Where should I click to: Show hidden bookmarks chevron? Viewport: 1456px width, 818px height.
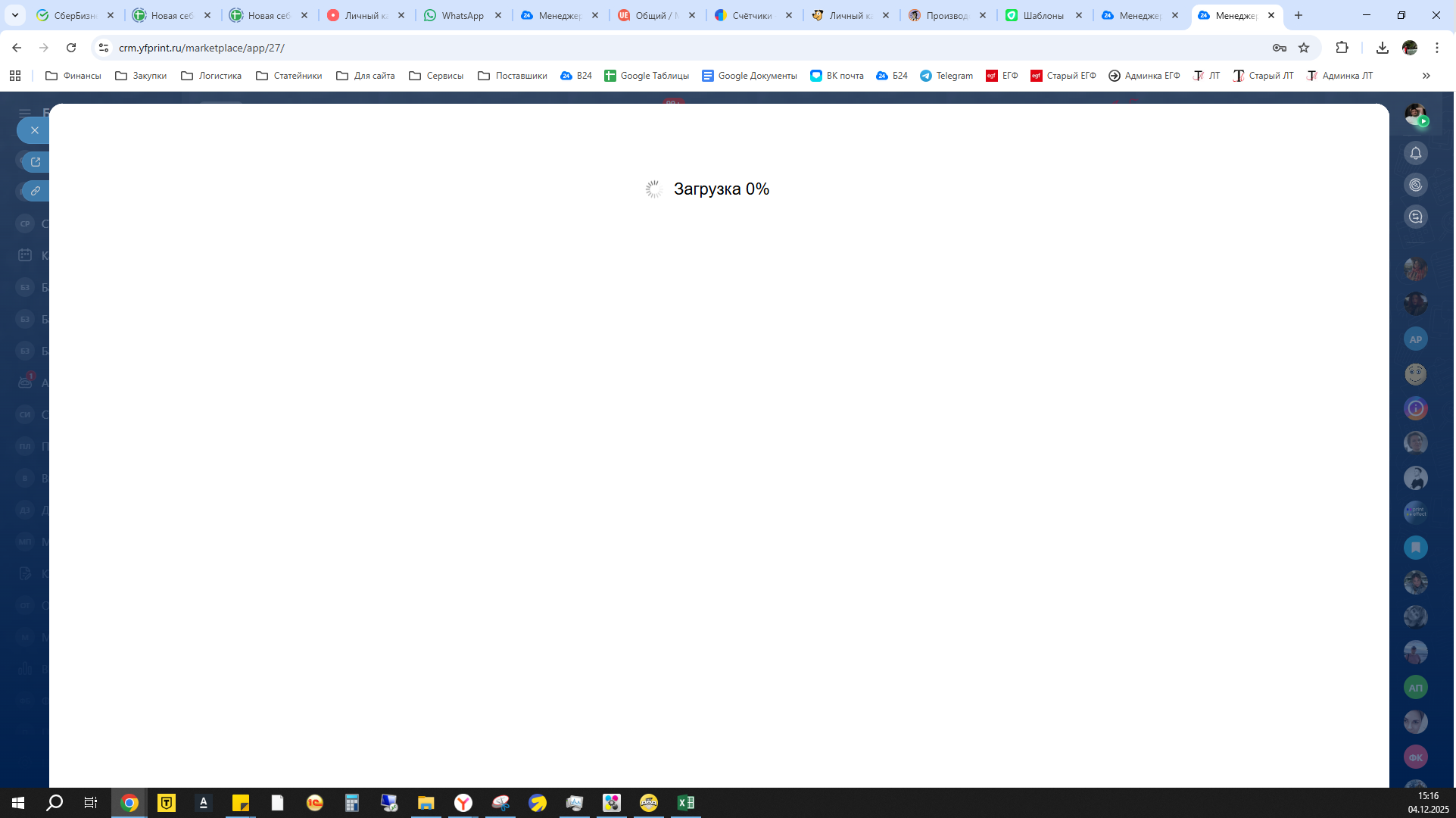(x=1426, y=76)
